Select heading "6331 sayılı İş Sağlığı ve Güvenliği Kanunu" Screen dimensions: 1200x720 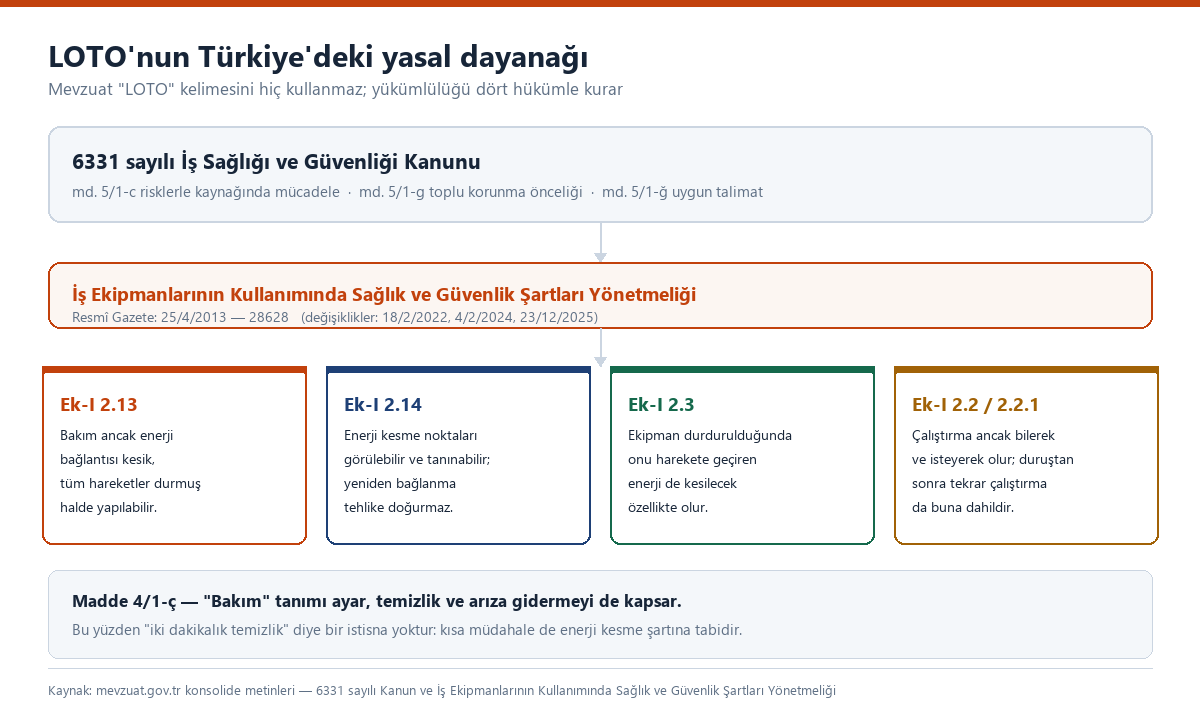277,162
